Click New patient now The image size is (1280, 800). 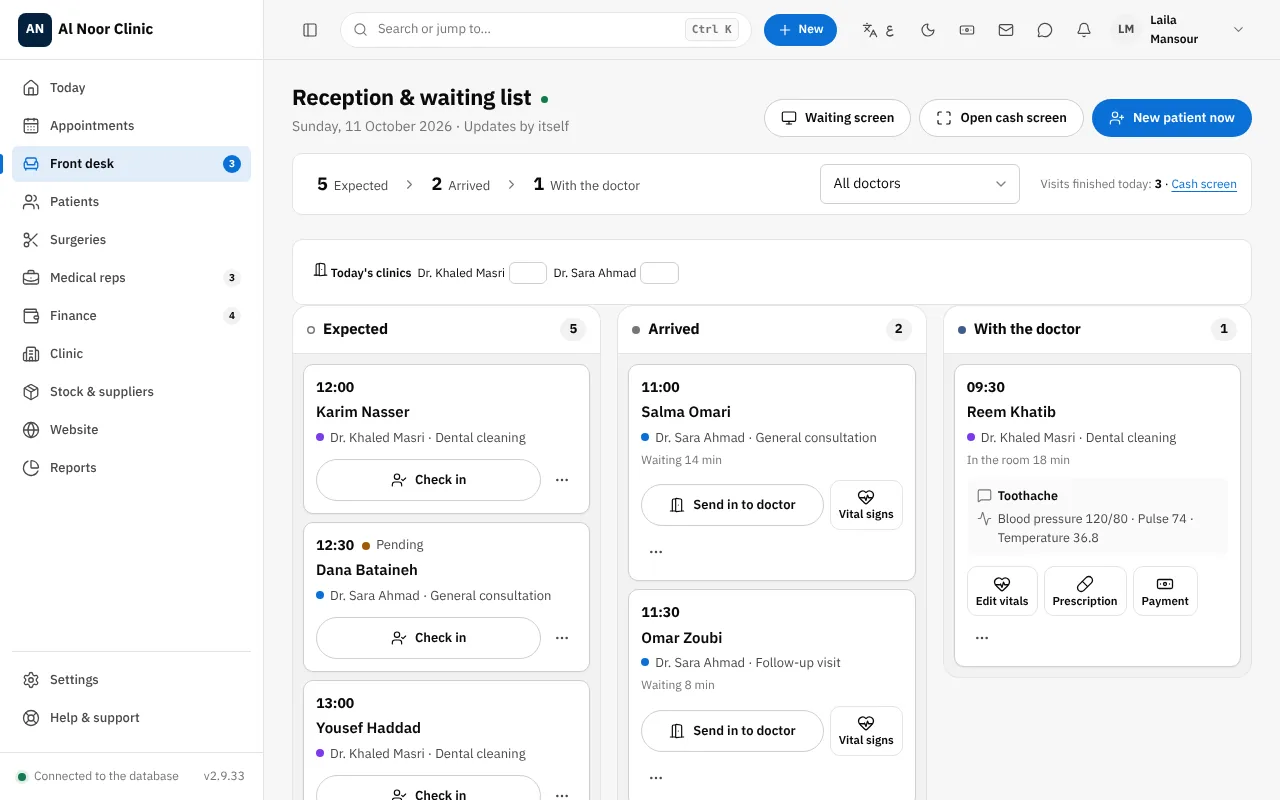coord(1172,118)
